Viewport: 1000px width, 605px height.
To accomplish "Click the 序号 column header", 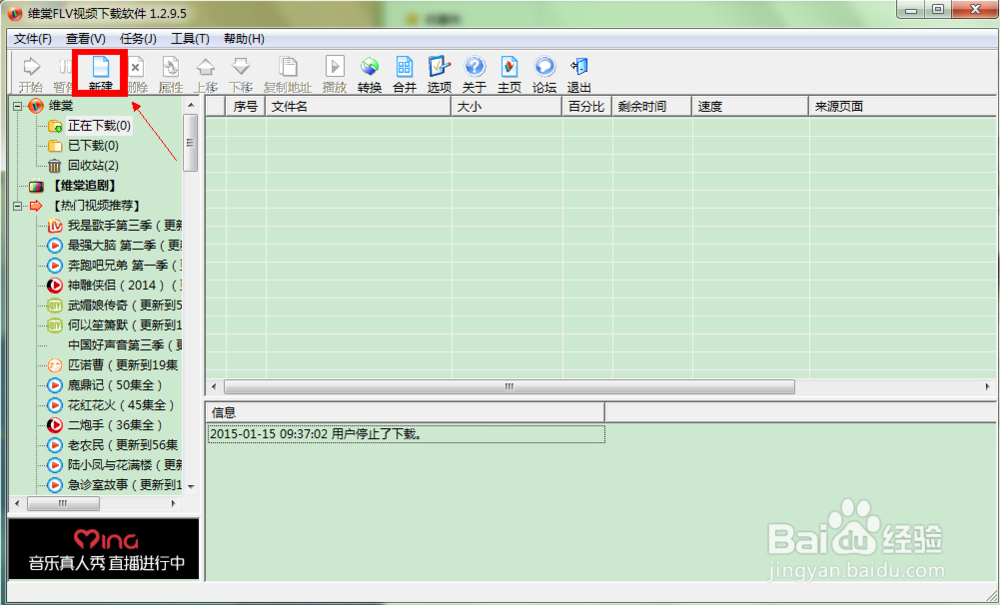I will pos(246,106).
